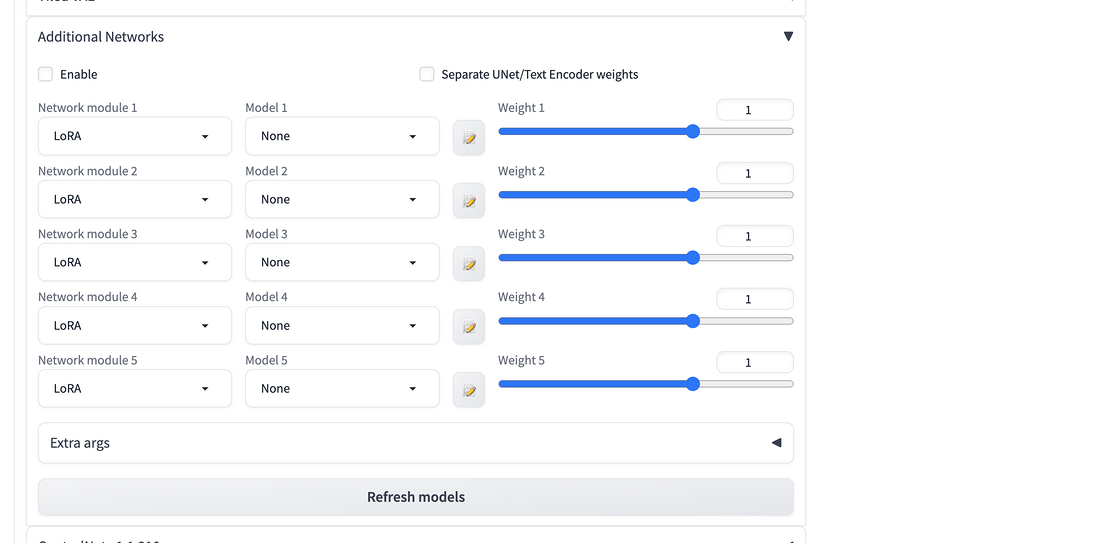Viewport: 1098px width, 543px height.
Task: Click the Weight 3 slider track
Action: (600, 258)
